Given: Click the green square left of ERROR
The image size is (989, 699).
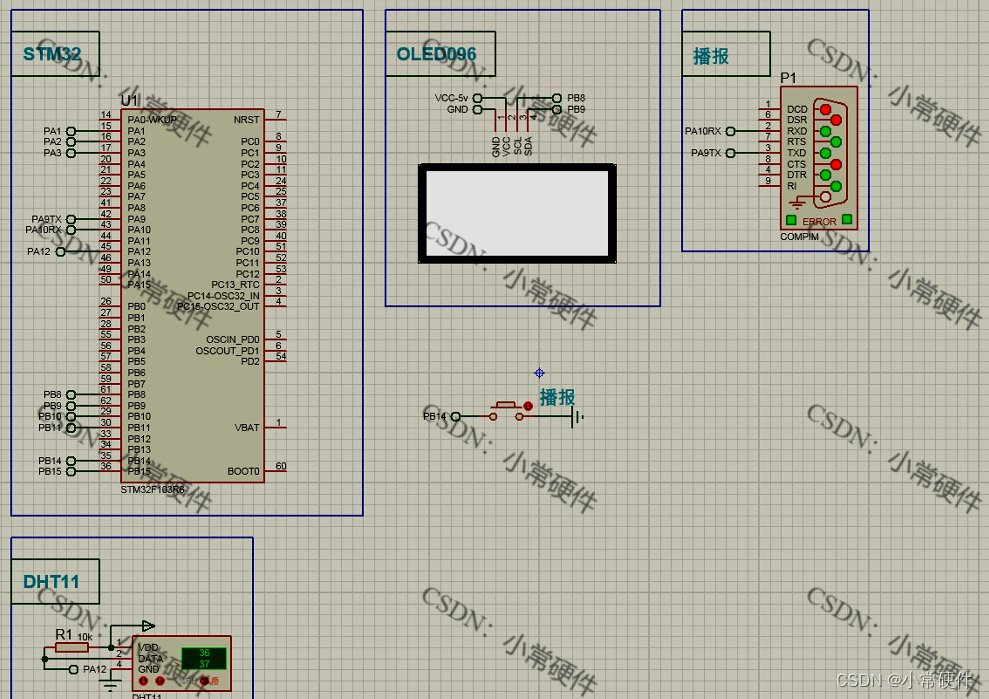Looking at the screenshot, I should (x=791, y=220).
